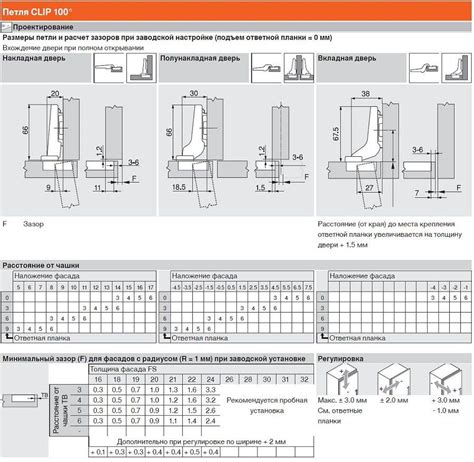Click the 2.4 value in the minimum gap table

(210, 421)
